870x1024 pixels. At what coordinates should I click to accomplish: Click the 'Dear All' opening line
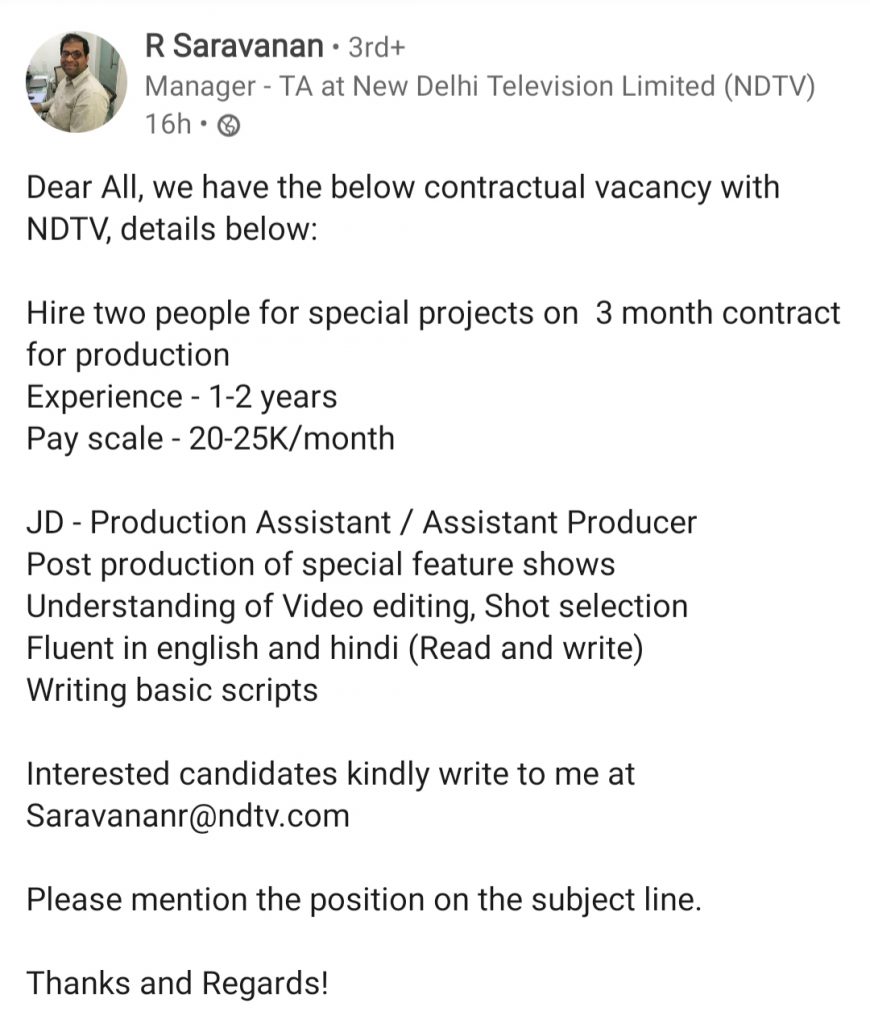[403, 187]
